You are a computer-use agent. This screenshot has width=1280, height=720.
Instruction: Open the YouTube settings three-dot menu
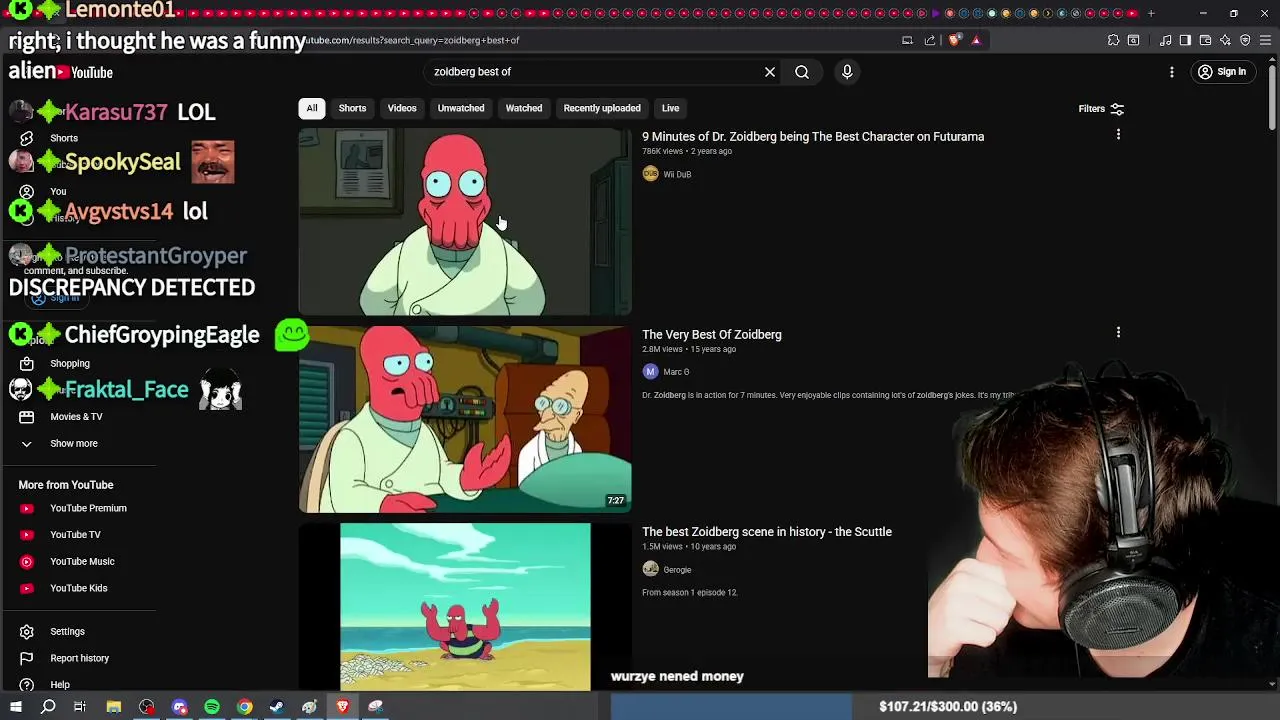pos(1172,72)
